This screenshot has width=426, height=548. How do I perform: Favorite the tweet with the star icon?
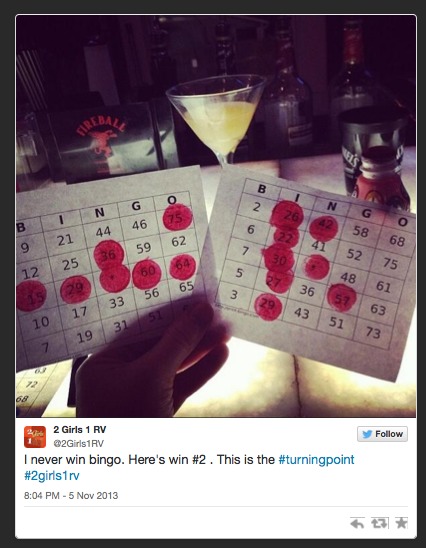(x=402, y=523)
